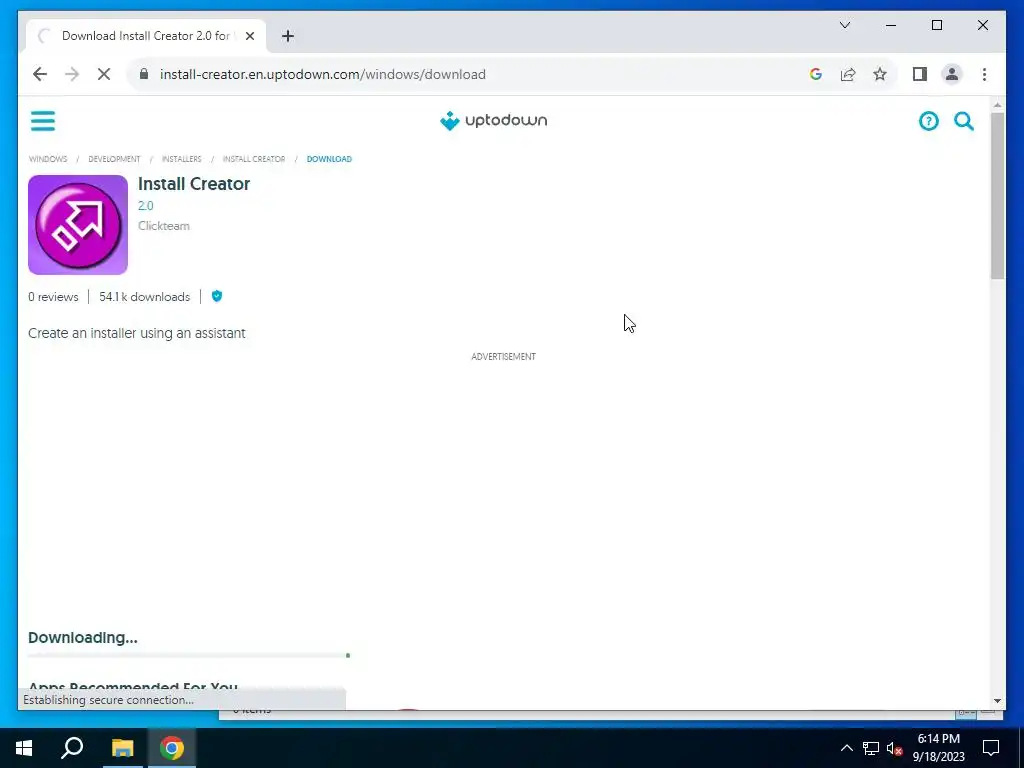The height and width of the screenshot is (768, 1024).
Task: Open Windows taskbar search
Action: 72,748
